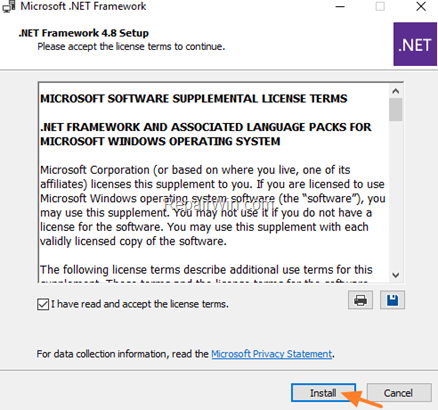Minimize the .NET Framework setup window
This screenshot has width=438, height=410.
click(340, 6)
